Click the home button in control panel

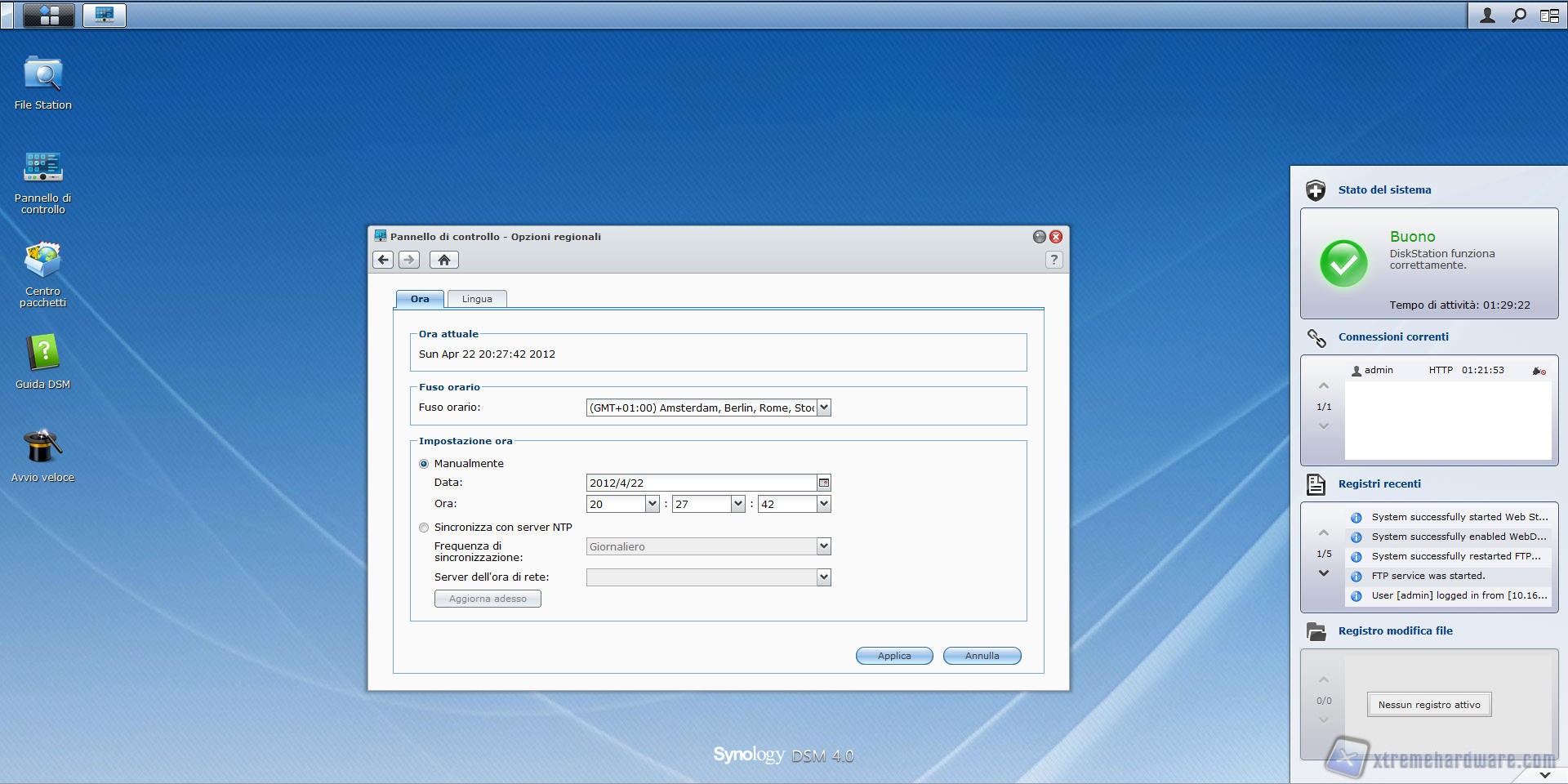[443, 260]
